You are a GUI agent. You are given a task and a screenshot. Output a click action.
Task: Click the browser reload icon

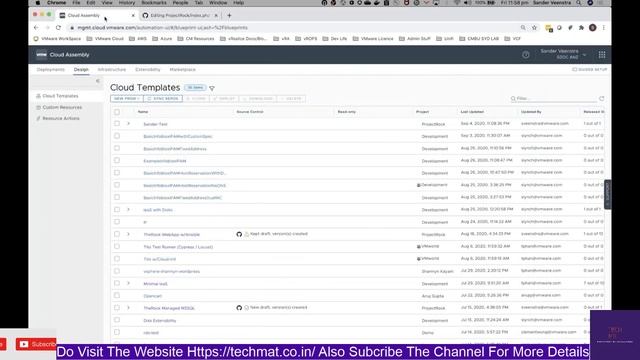click(58, 28)
